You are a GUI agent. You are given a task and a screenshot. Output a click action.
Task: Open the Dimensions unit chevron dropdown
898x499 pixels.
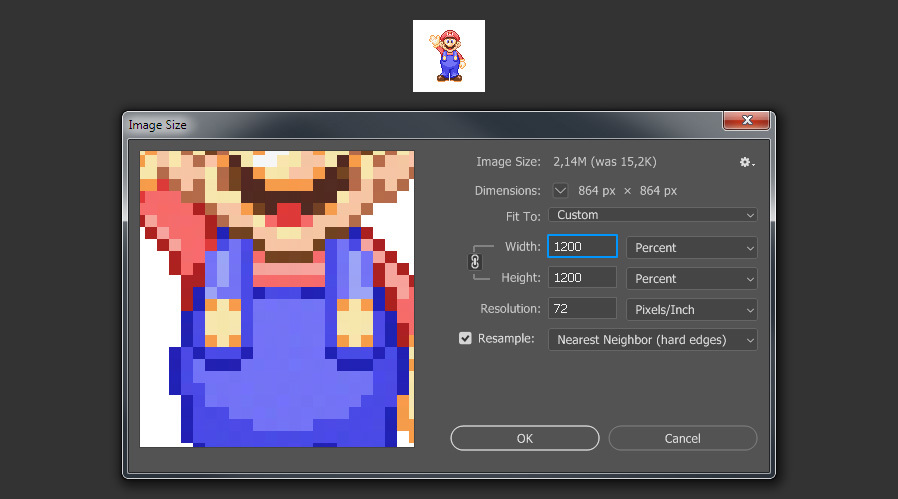560,190
